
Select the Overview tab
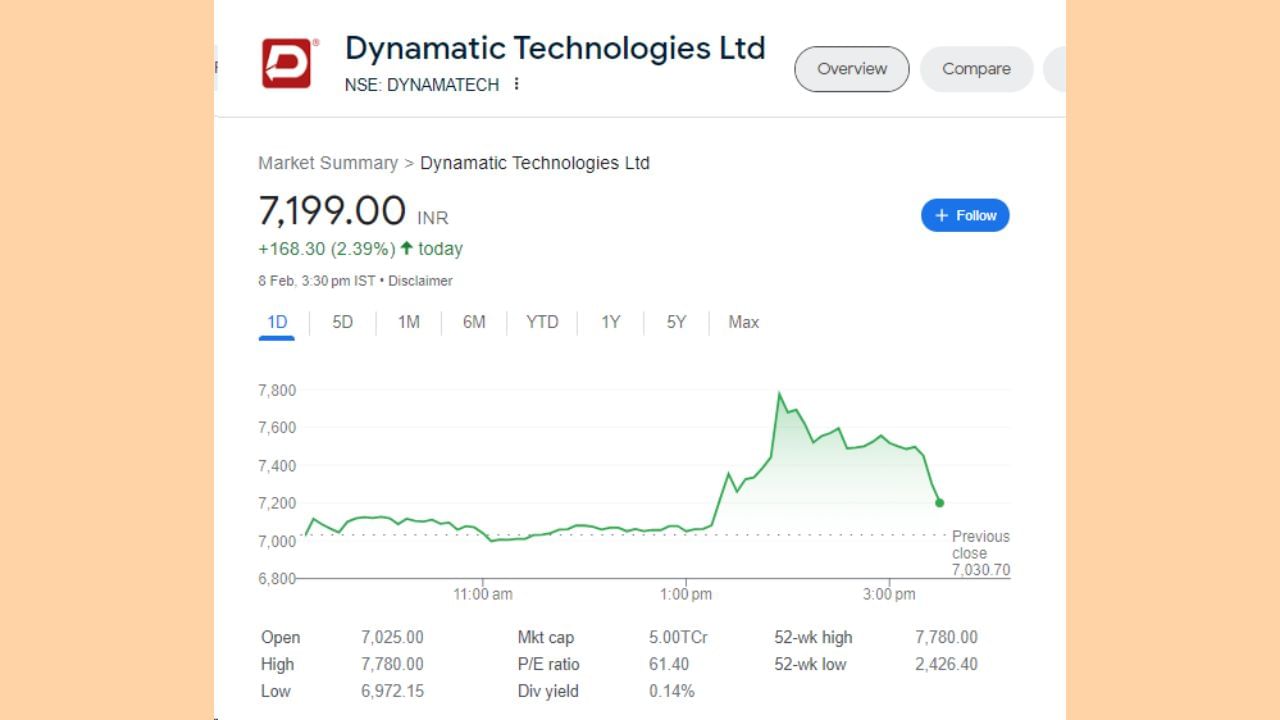[x=852, y=69]
